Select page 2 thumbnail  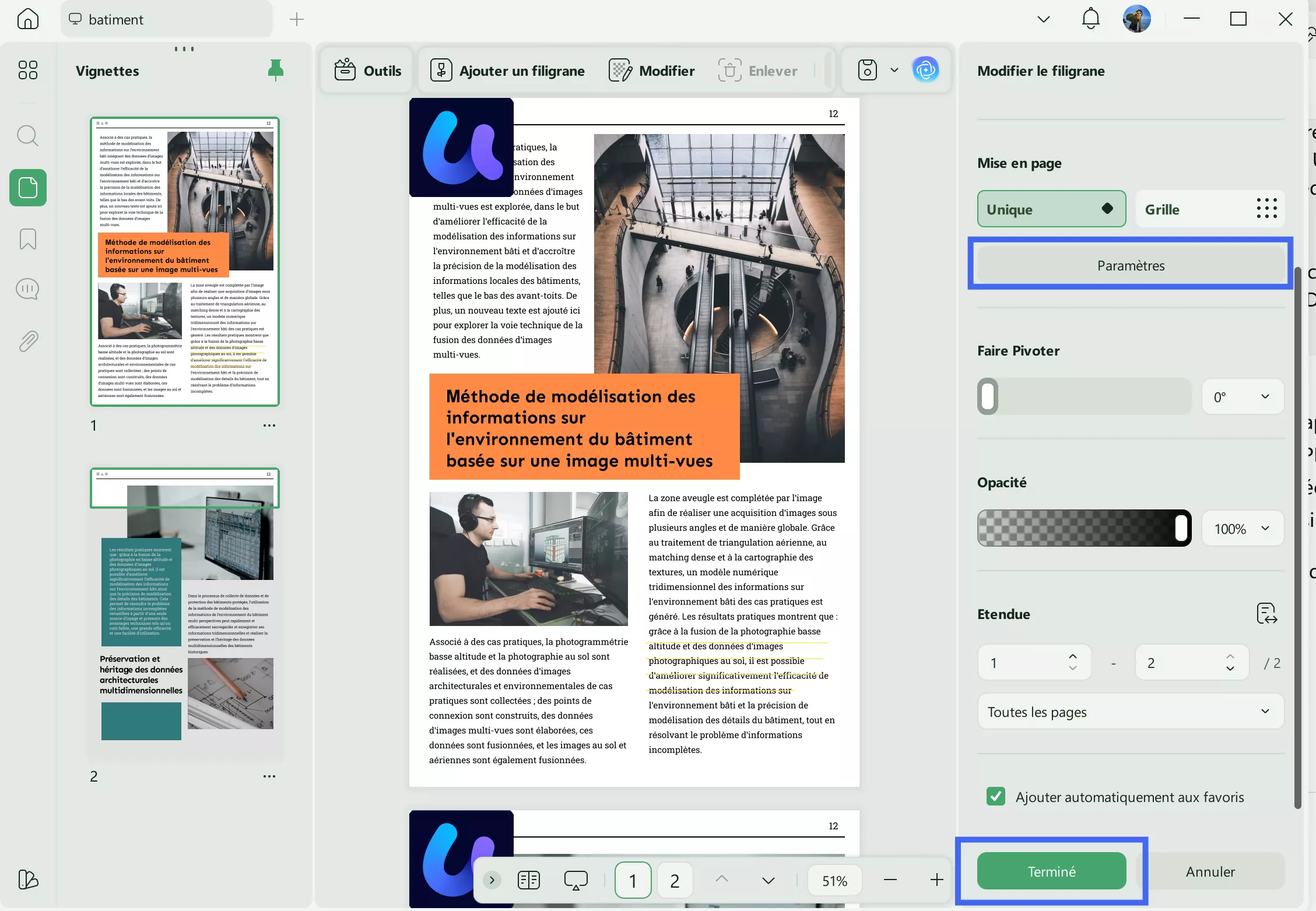point(185,613)
